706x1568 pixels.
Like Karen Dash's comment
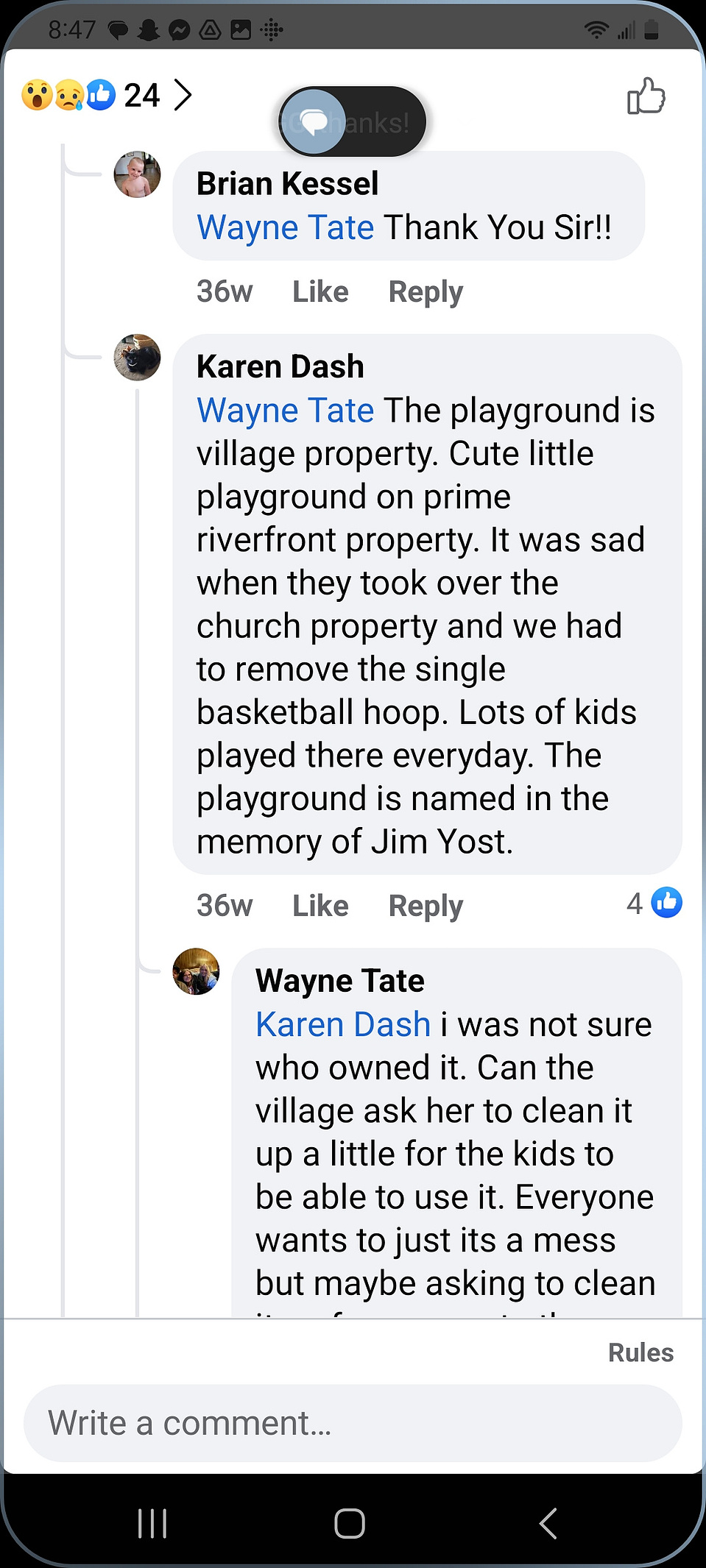point(320,906)
